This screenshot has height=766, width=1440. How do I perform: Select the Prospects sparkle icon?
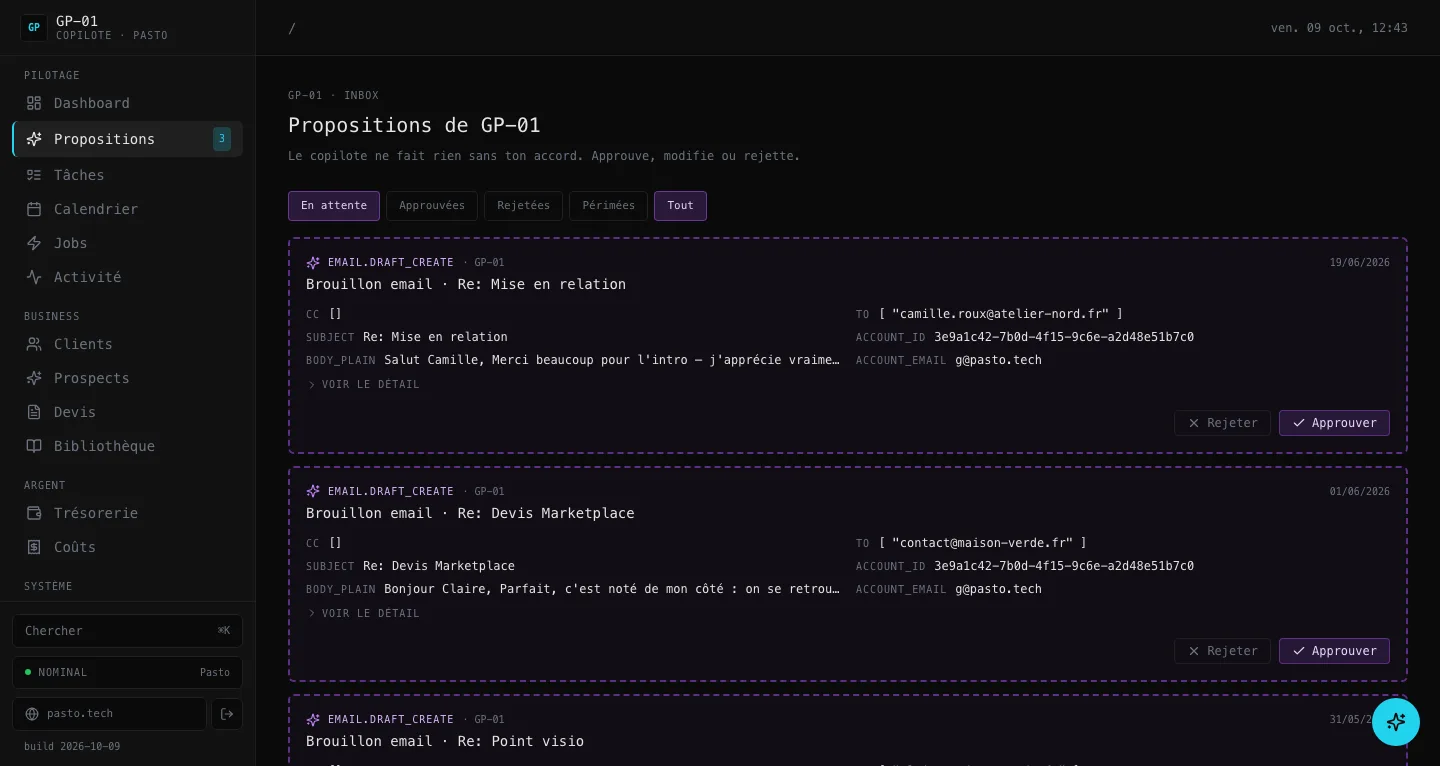click(34, 378)
